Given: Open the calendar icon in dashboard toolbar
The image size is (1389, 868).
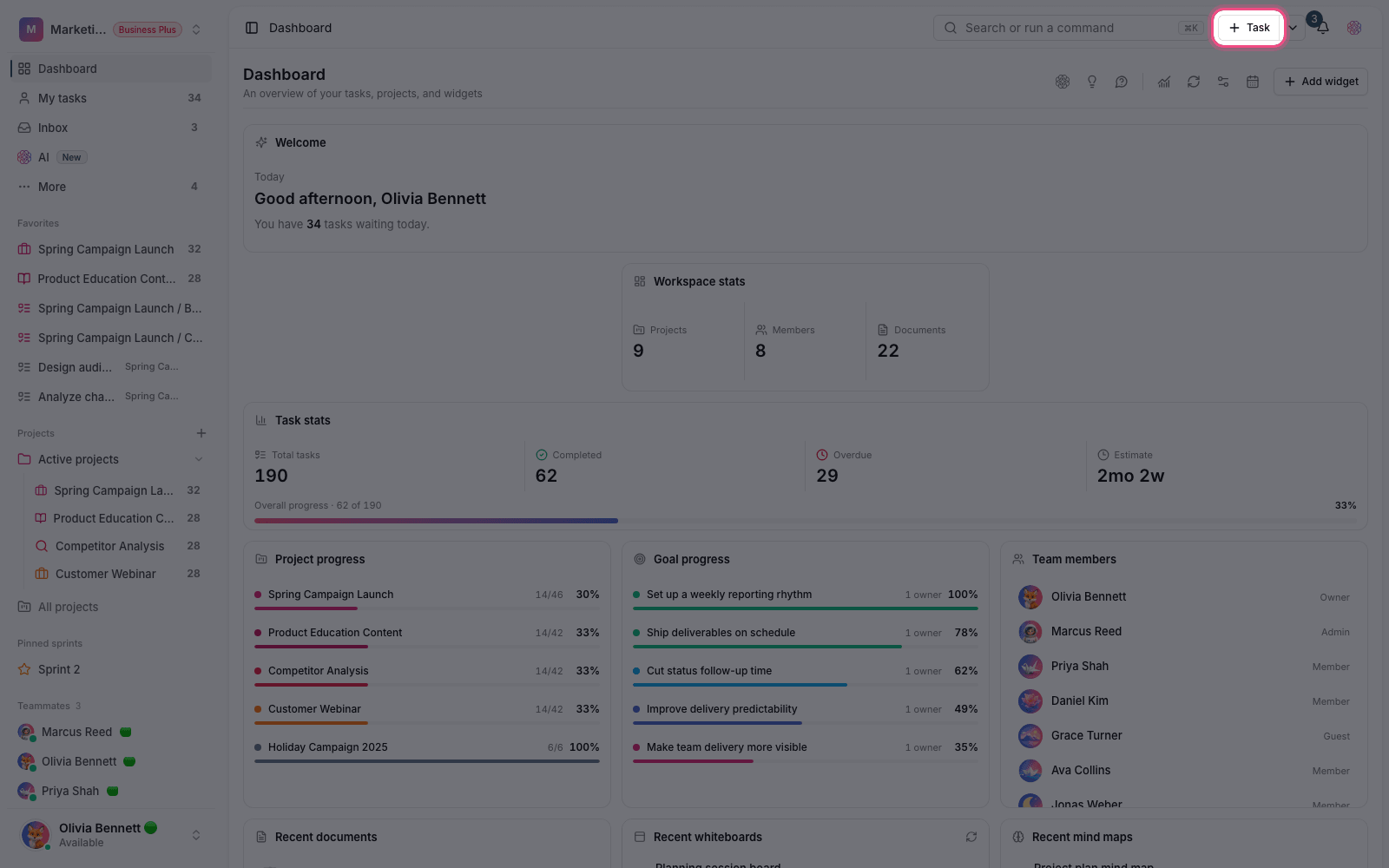Looking at the screenshot, I should click(x=1253, y=82).
